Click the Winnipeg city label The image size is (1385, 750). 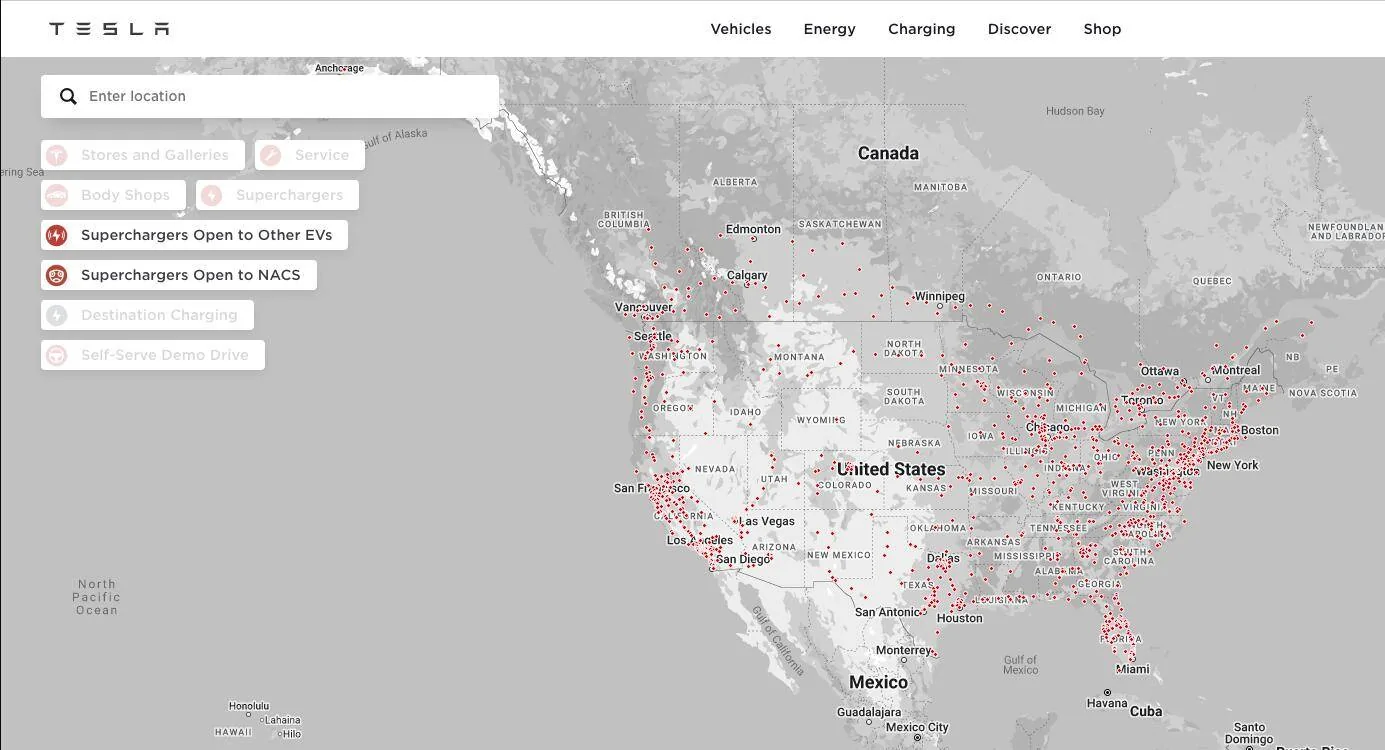click(940, 296)
